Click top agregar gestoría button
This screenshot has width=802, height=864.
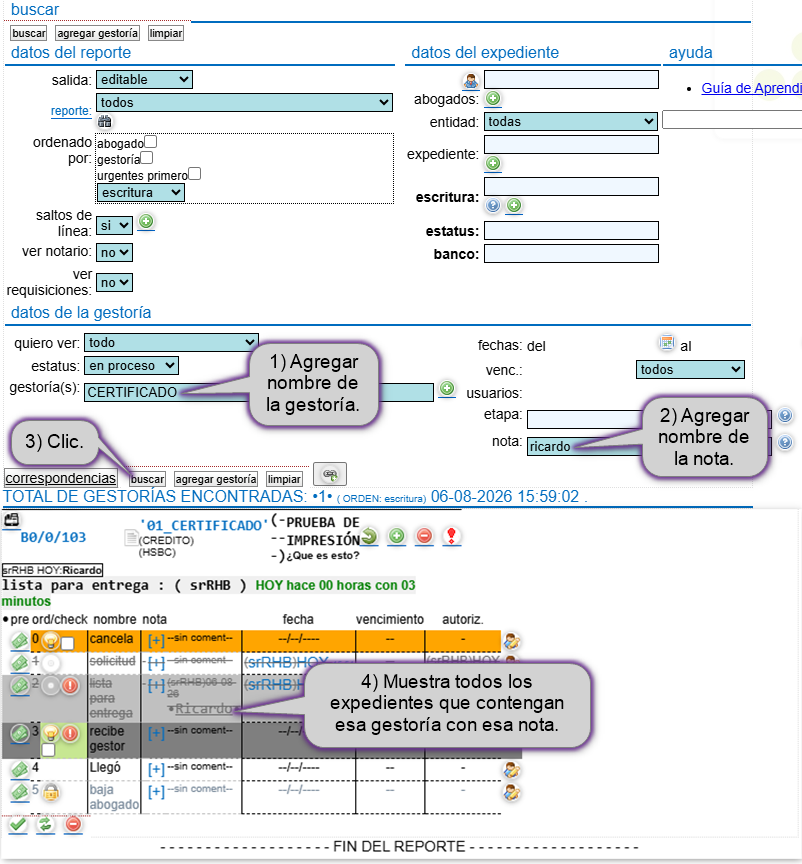(x=98, y=33)
